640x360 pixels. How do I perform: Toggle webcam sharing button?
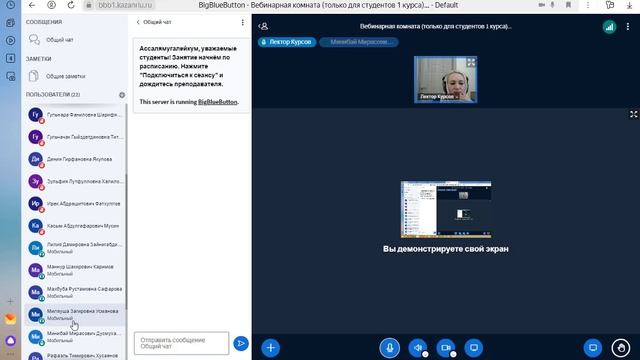[x=445, y=348]
